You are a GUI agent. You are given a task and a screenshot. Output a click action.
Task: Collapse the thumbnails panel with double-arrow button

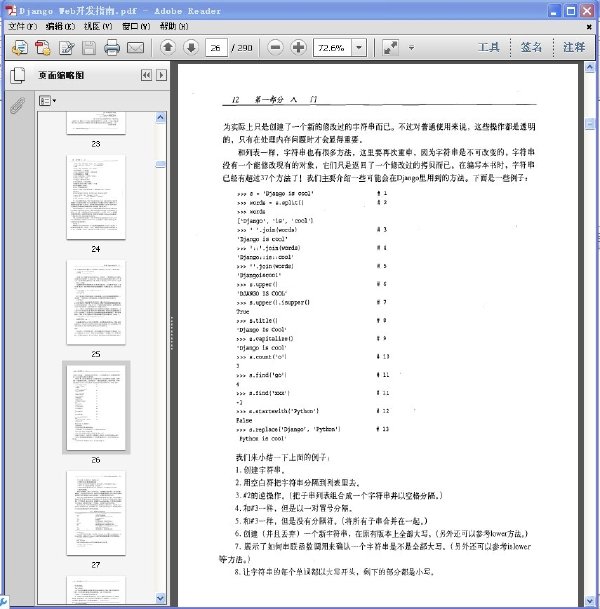coord(146,75)
